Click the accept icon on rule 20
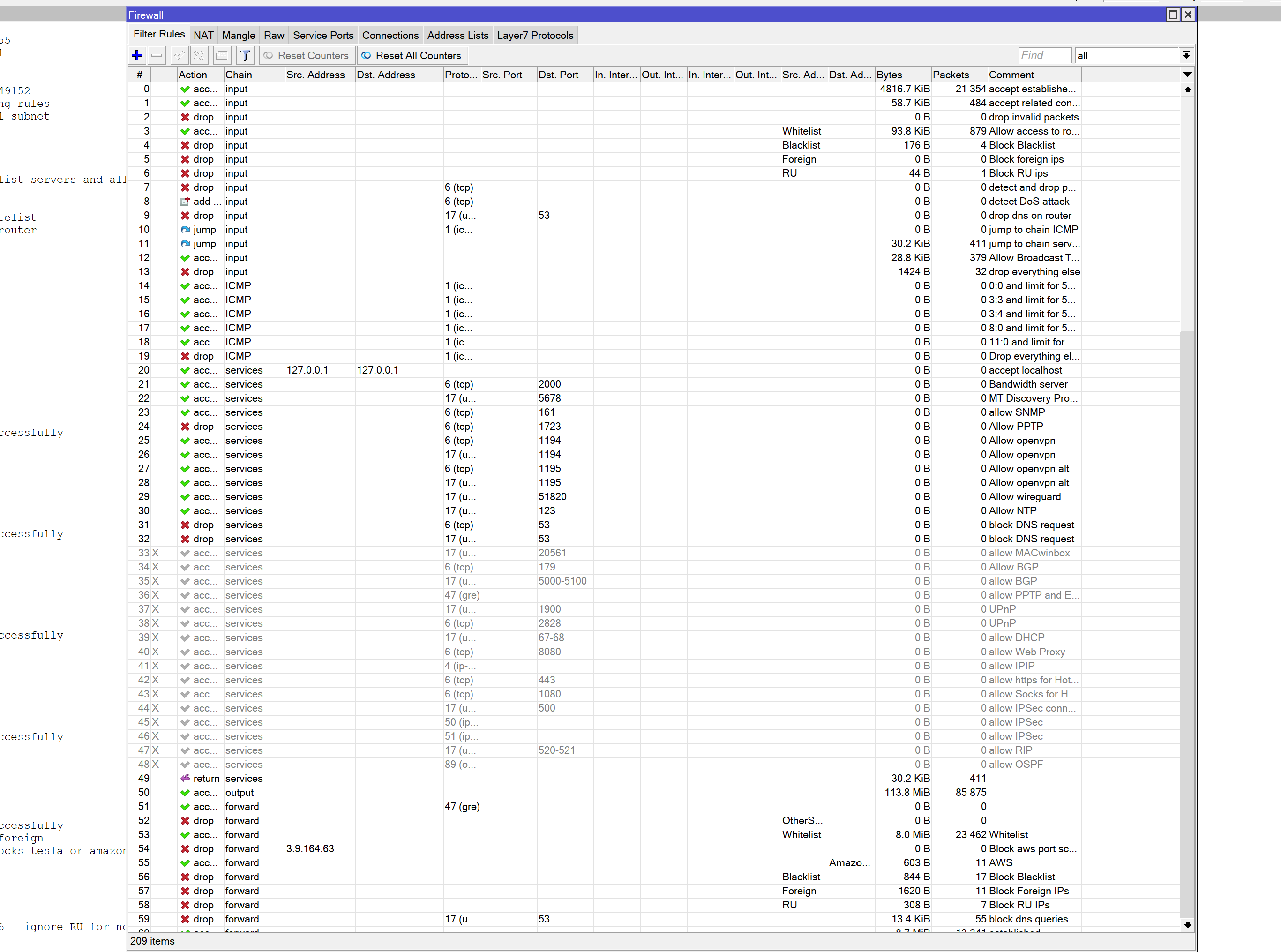The width and height of the screenshot is (1281, 952). pos(185,371)
